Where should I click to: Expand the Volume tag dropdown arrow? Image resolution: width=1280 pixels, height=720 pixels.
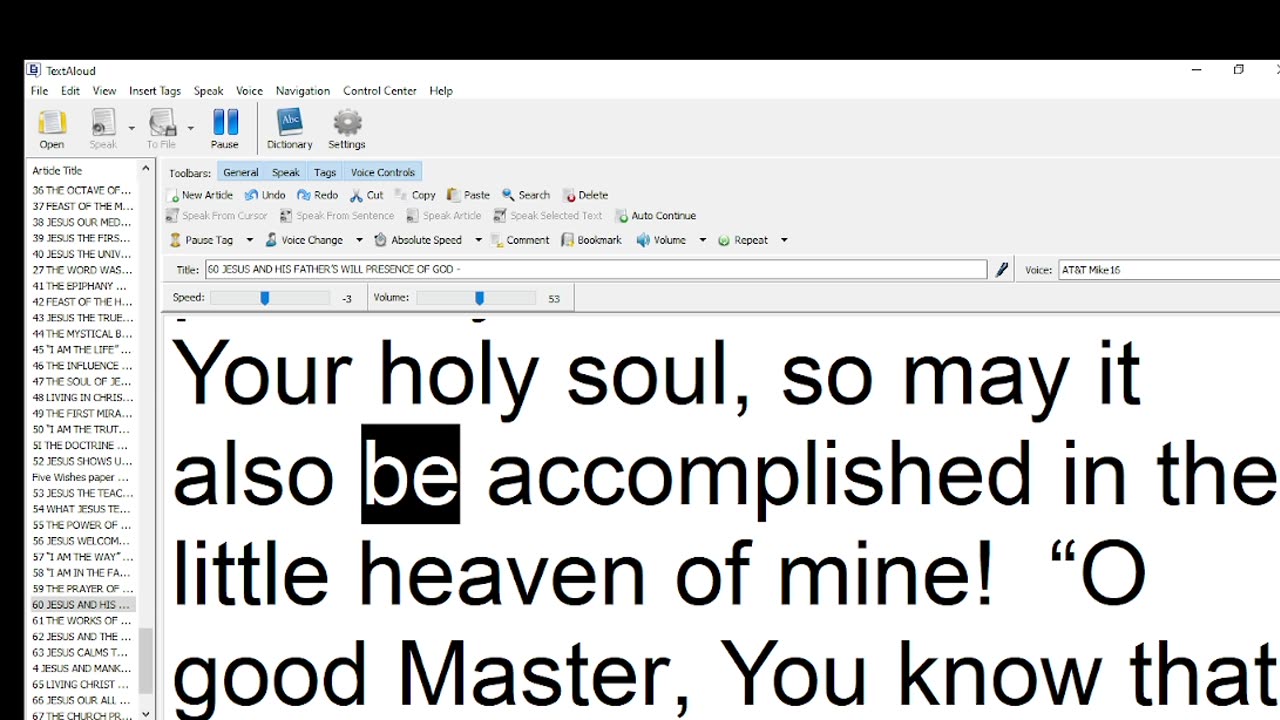(x=702, y=240)
